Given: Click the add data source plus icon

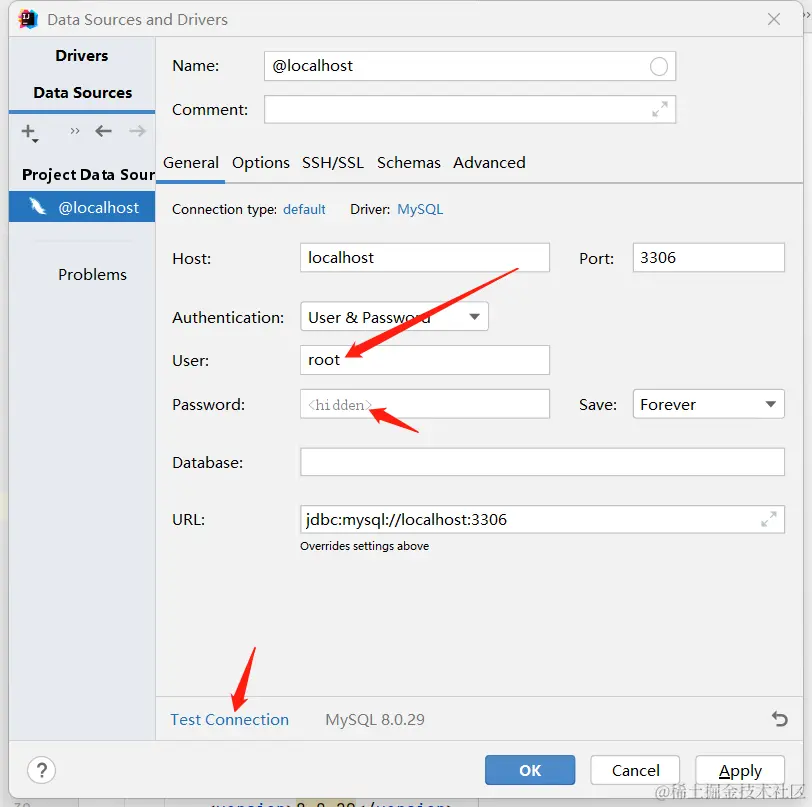Looking at the screenshot, I should pos(29,132).
